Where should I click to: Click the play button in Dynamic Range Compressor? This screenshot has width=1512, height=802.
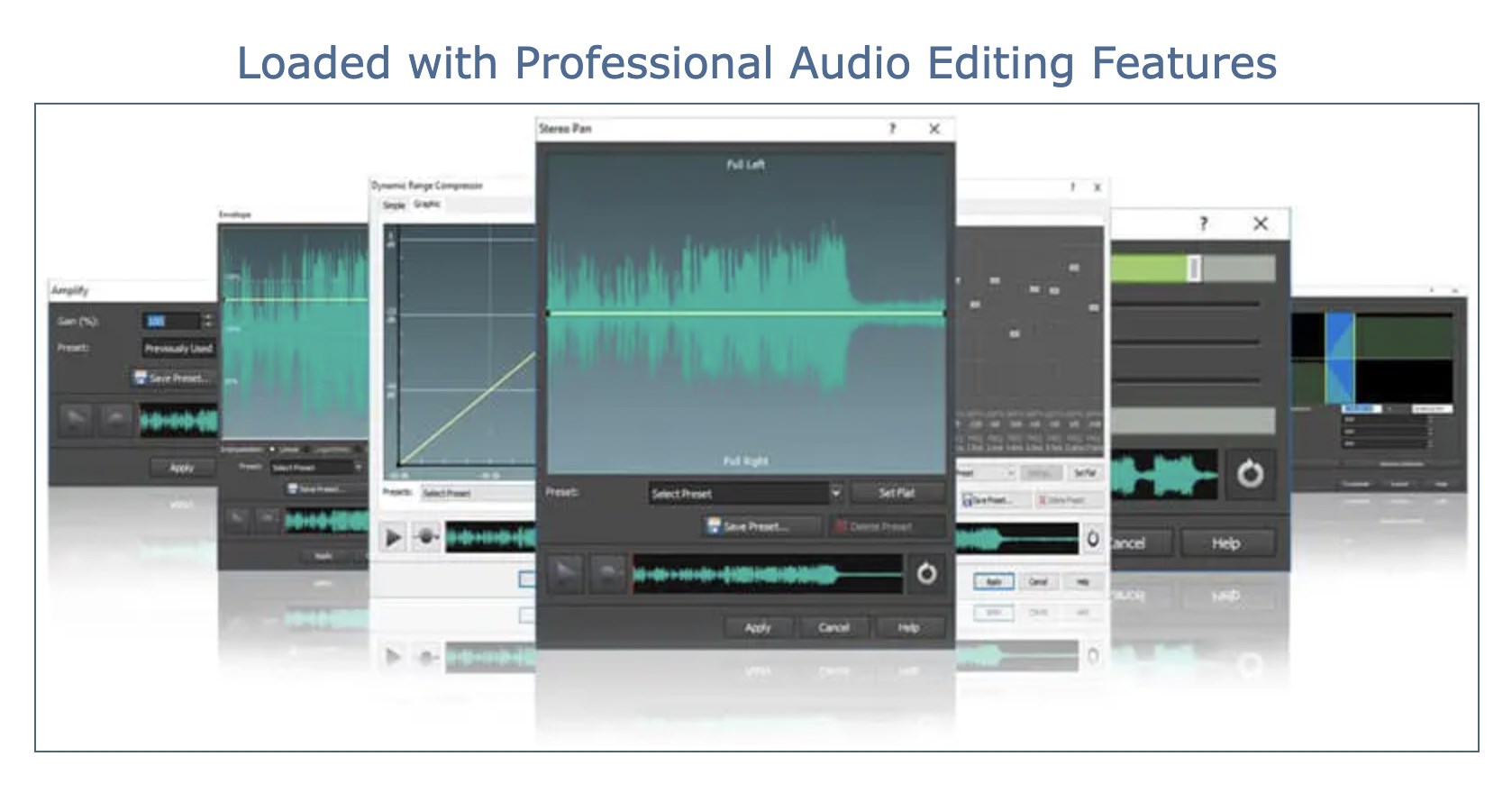click(393, 538)
